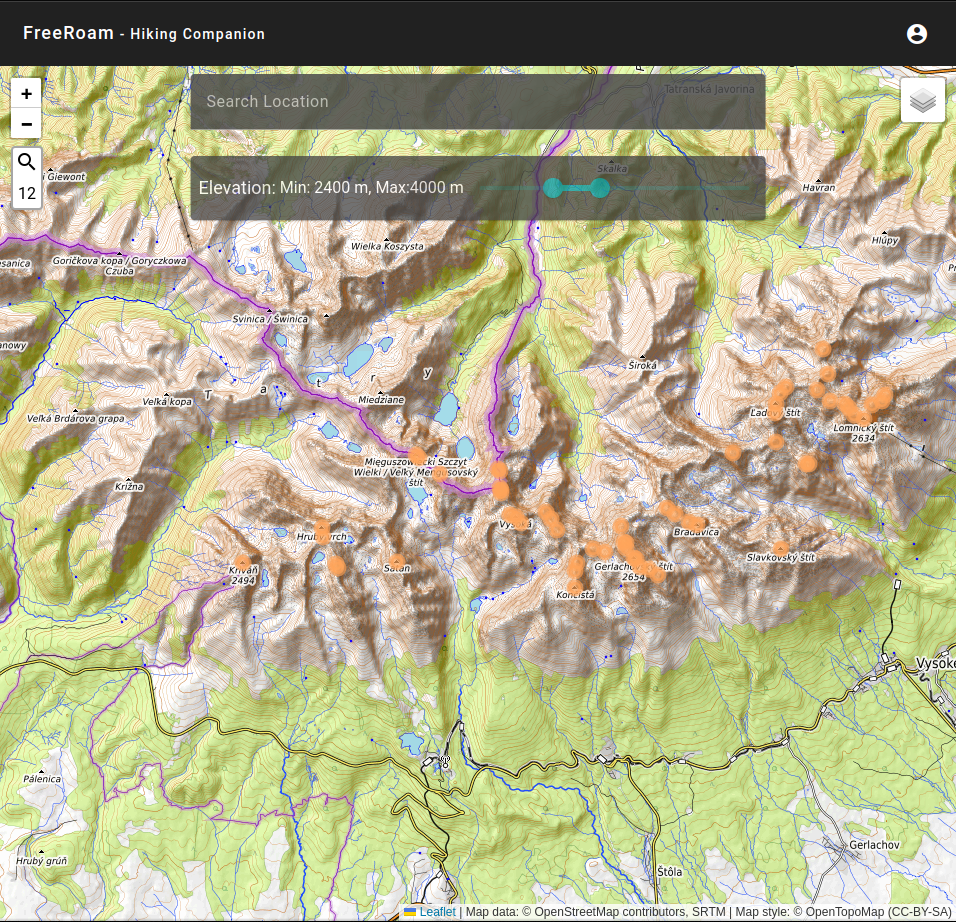Viewport: 956px width, 922px height.
Task: Click the Mięguszowiecki Szczyt Wielki label
Action: click(416, 472)
